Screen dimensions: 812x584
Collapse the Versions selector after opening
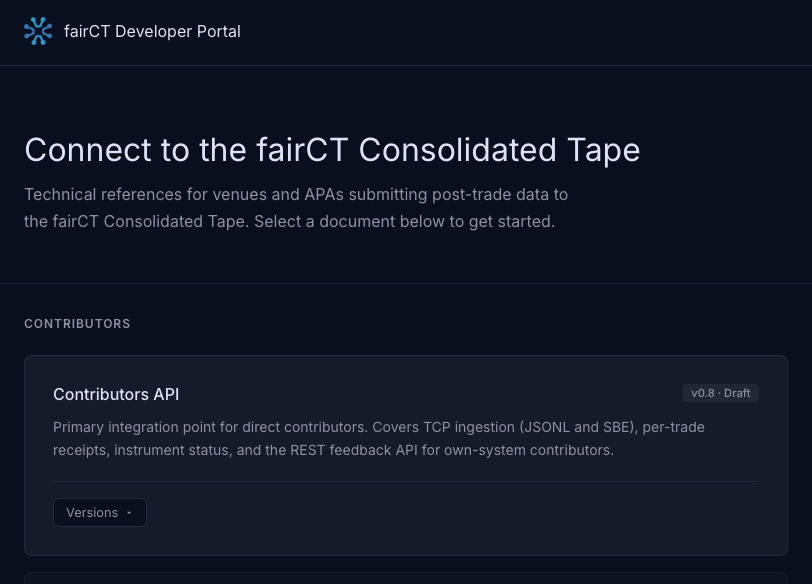click(99, 512)
